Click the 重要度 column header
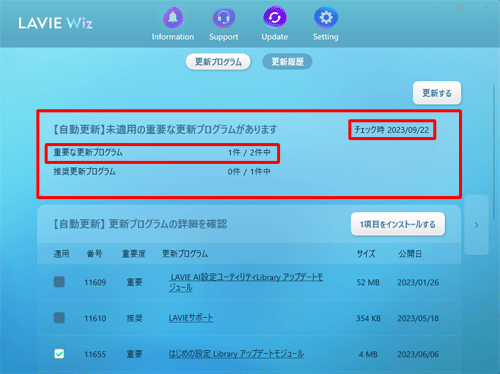This screenshot has height=374, width=500. (134, 254)
